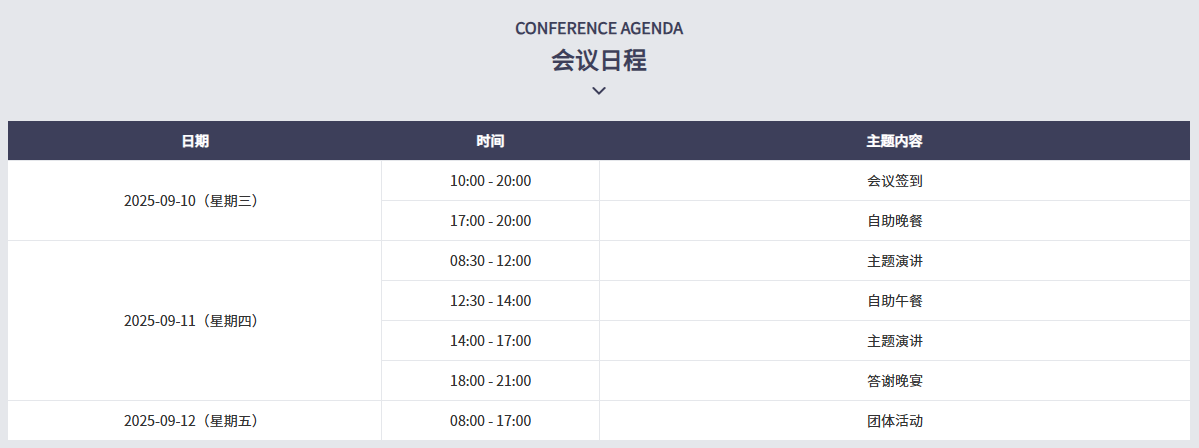Click the 17:00 - 20:00 time cell
The height and width of the screenshot is (448, 1199).
point(490,221)
